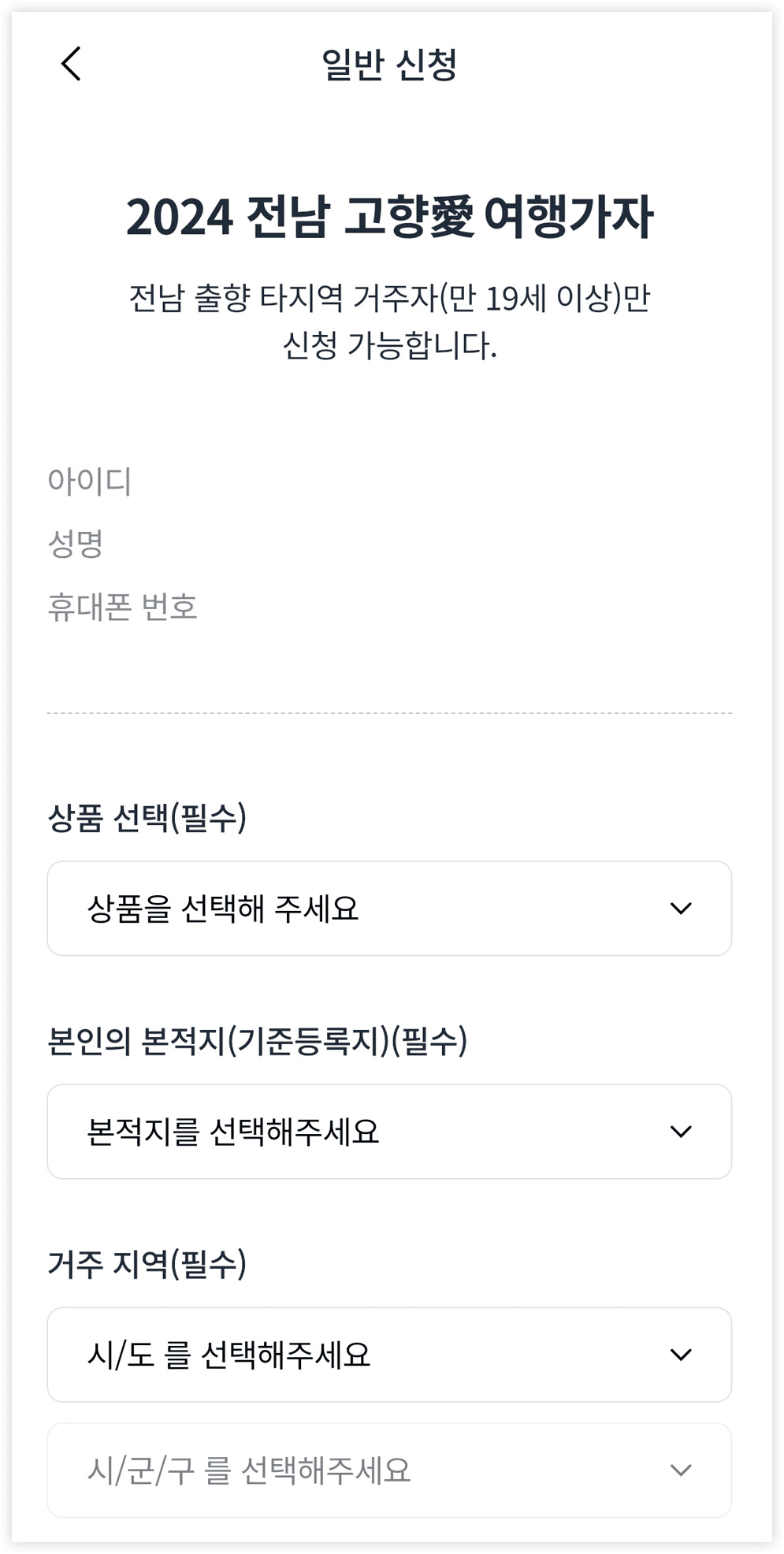The width and height of the screenshot is (784, 1554).
Task: Open the 본인의 본적지 dropdown
Action: click(x=392, y=1131)
